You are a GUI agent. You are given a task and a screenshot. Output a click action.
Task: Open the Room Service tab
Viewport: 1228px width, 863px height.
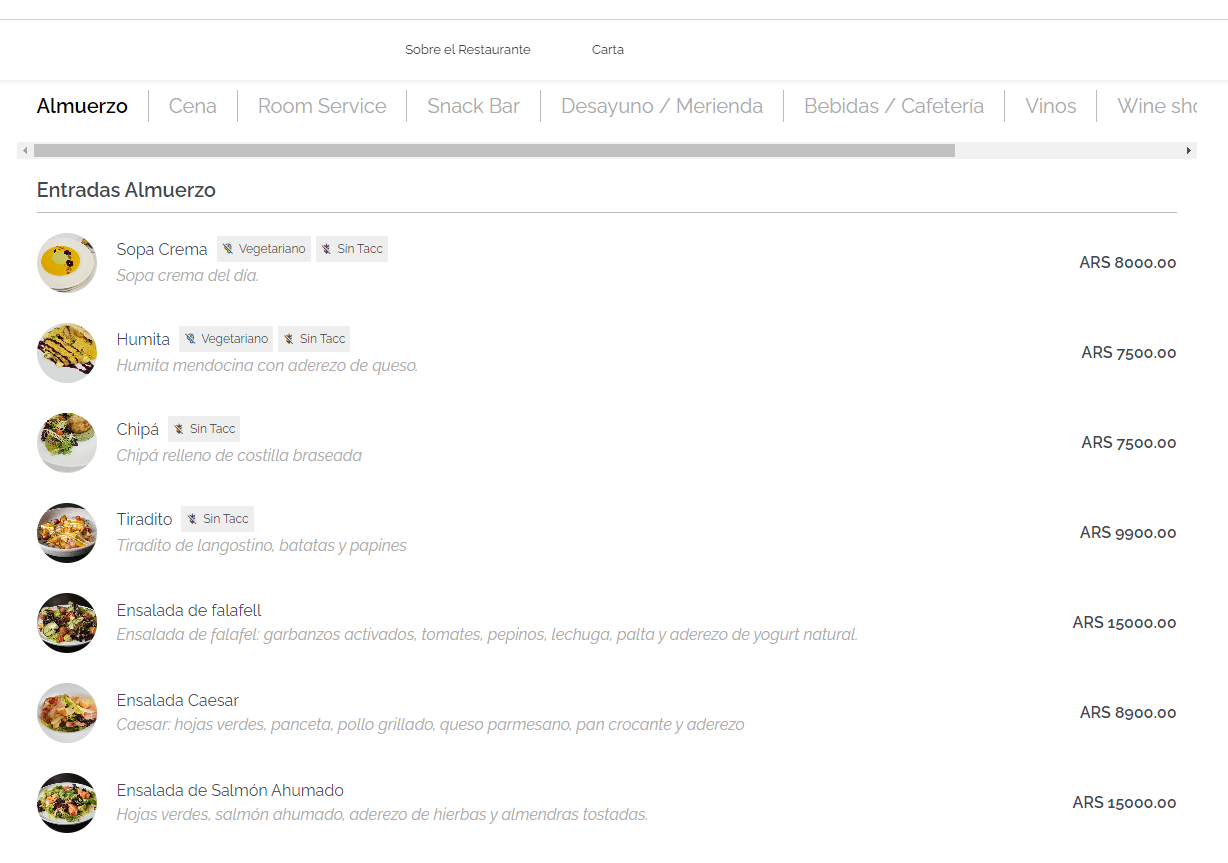coord(322,106)
